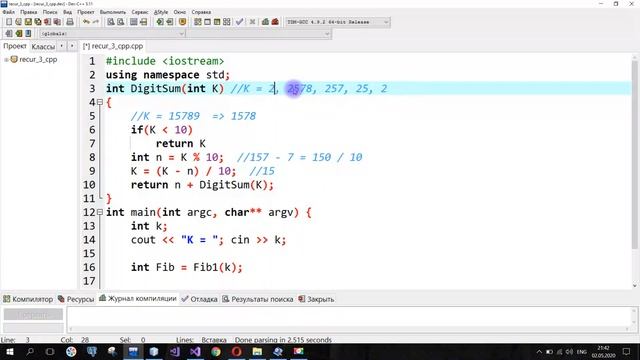Click the left tab scroll arrow beside Классы

62,46
